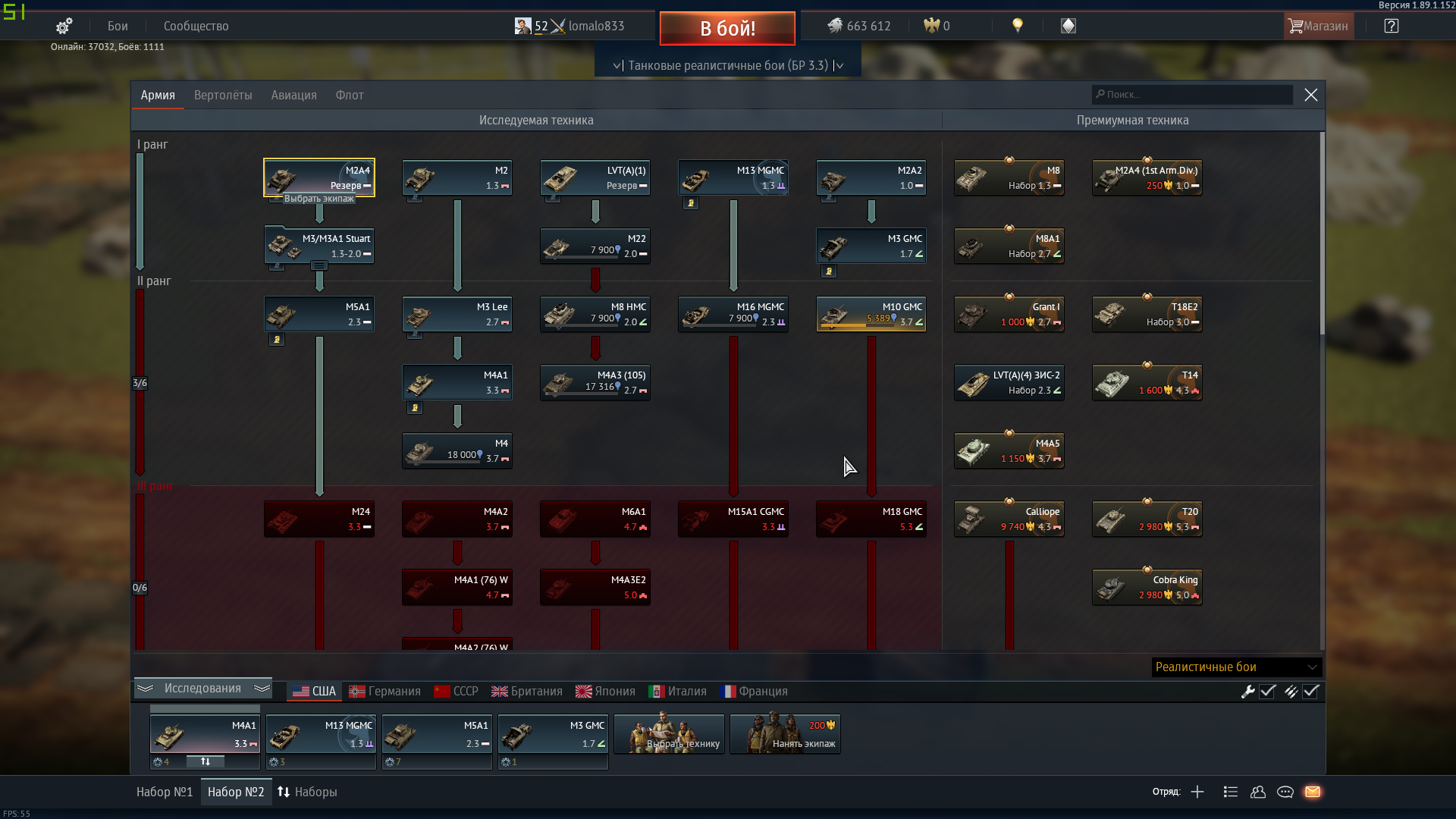Select Франция nation tab
The image size is (1456, 819).
click(x=754, y=691)
